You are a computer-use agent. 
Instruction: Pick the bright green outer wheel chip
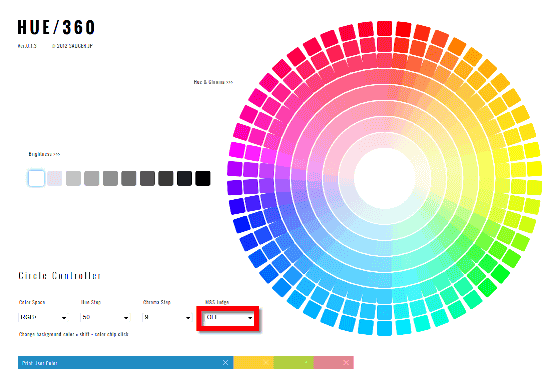500,273
